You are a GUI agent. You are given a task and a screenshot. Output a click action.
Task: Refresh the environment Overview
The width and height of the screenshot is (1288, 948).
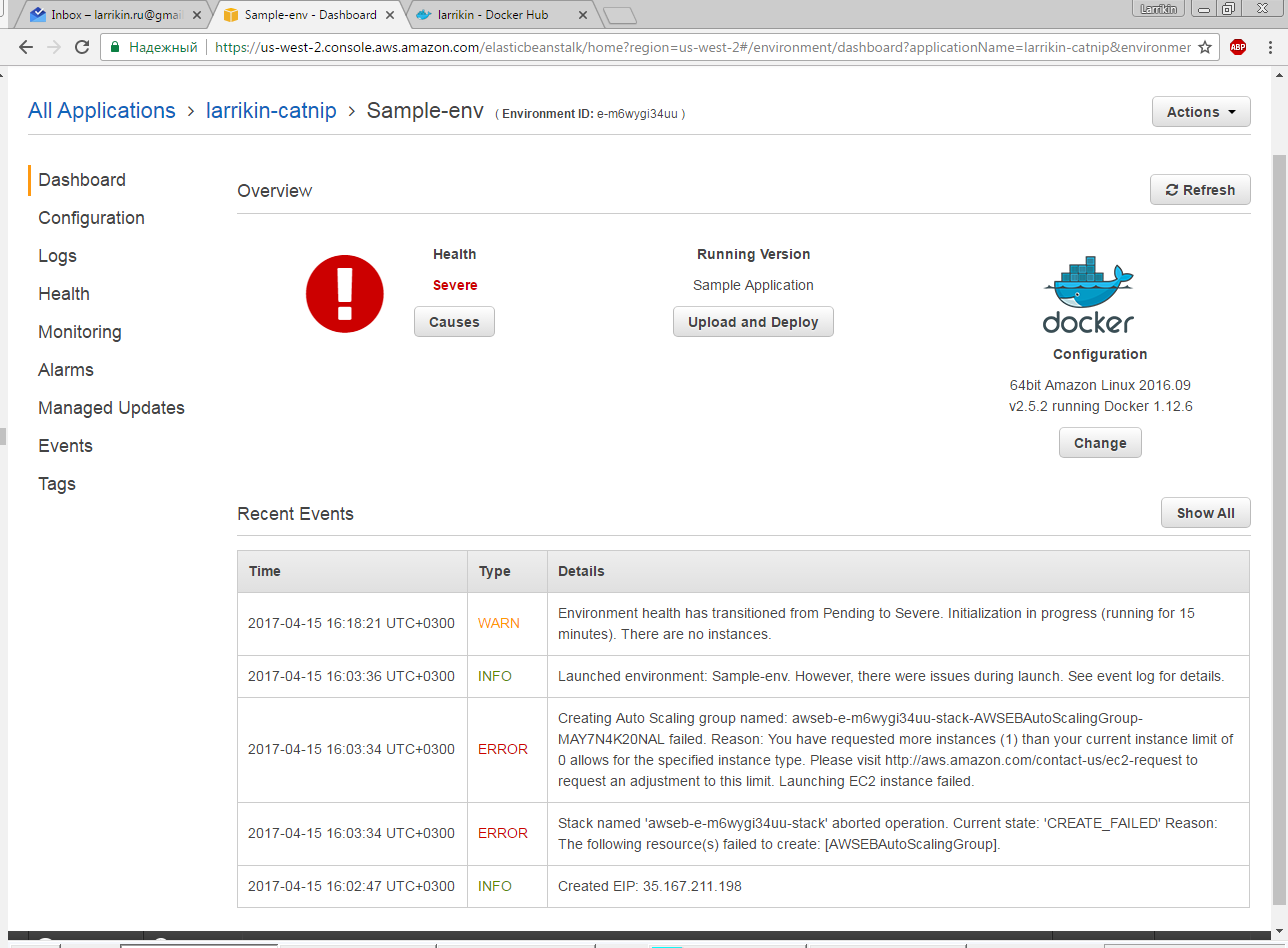pyautogui.click(x=1200, y=190)
